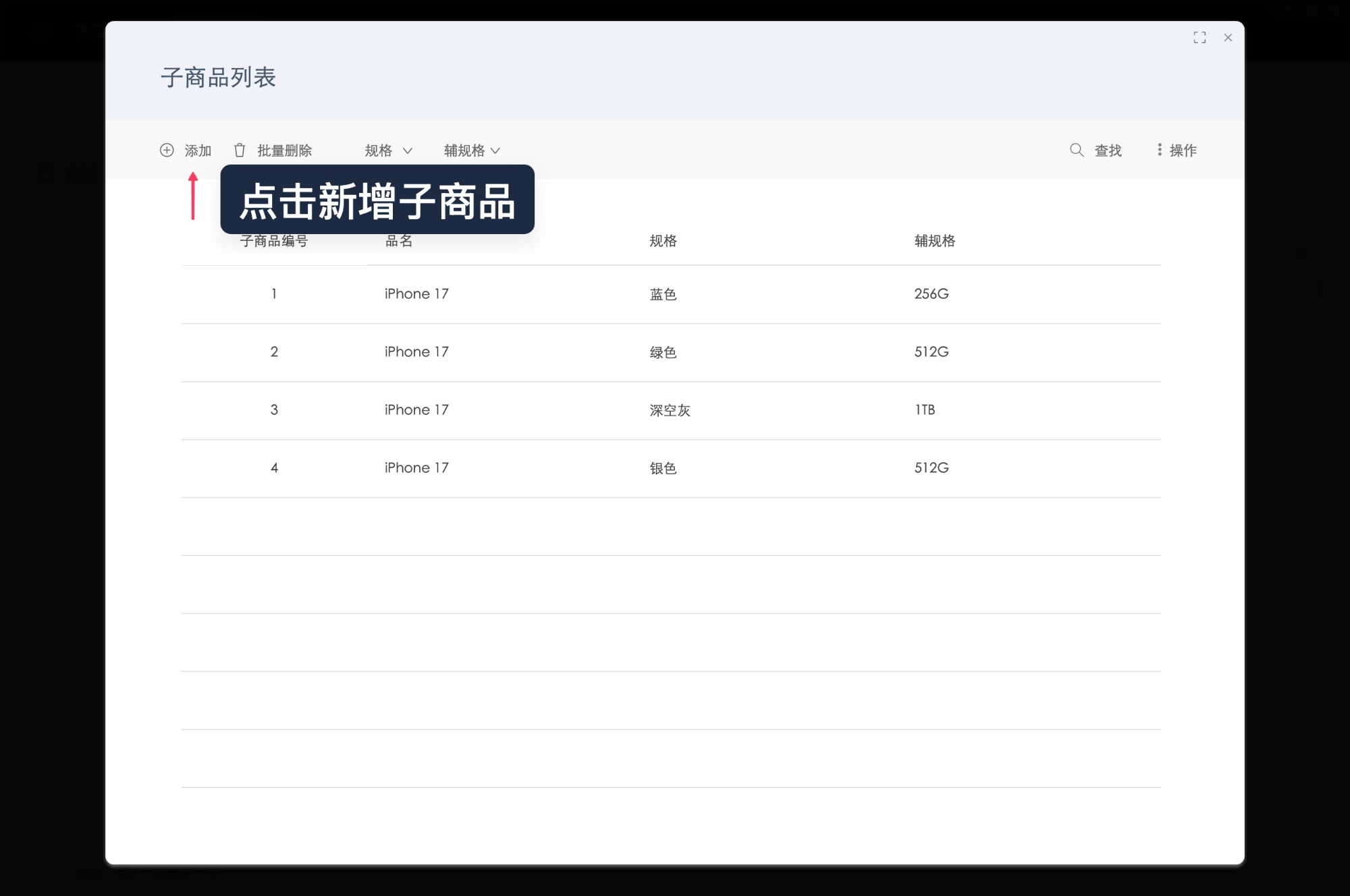This screenshot has width=1350, height=896.
Task: Open the 操作 kebab menu icon
Action: tap(1158, 150)
